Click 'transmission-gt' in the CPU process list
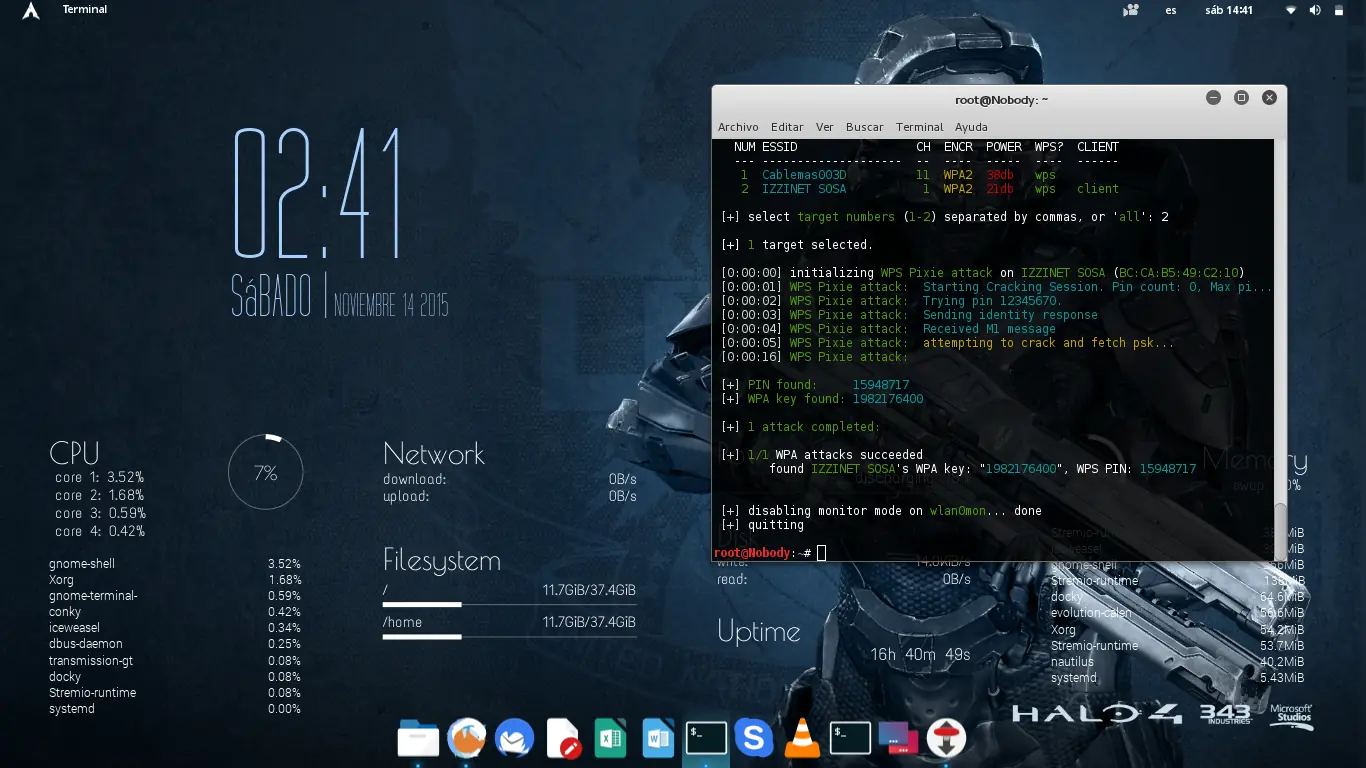Screen dimensions: 1366x768 [91, 661]
